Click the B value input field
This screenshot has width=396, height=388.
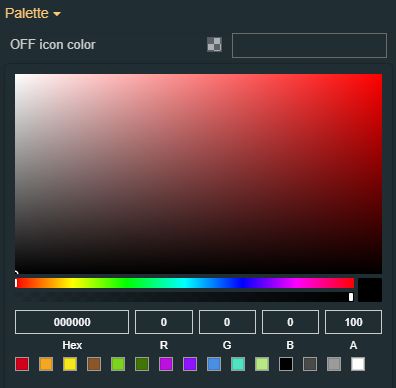point(290,322)
